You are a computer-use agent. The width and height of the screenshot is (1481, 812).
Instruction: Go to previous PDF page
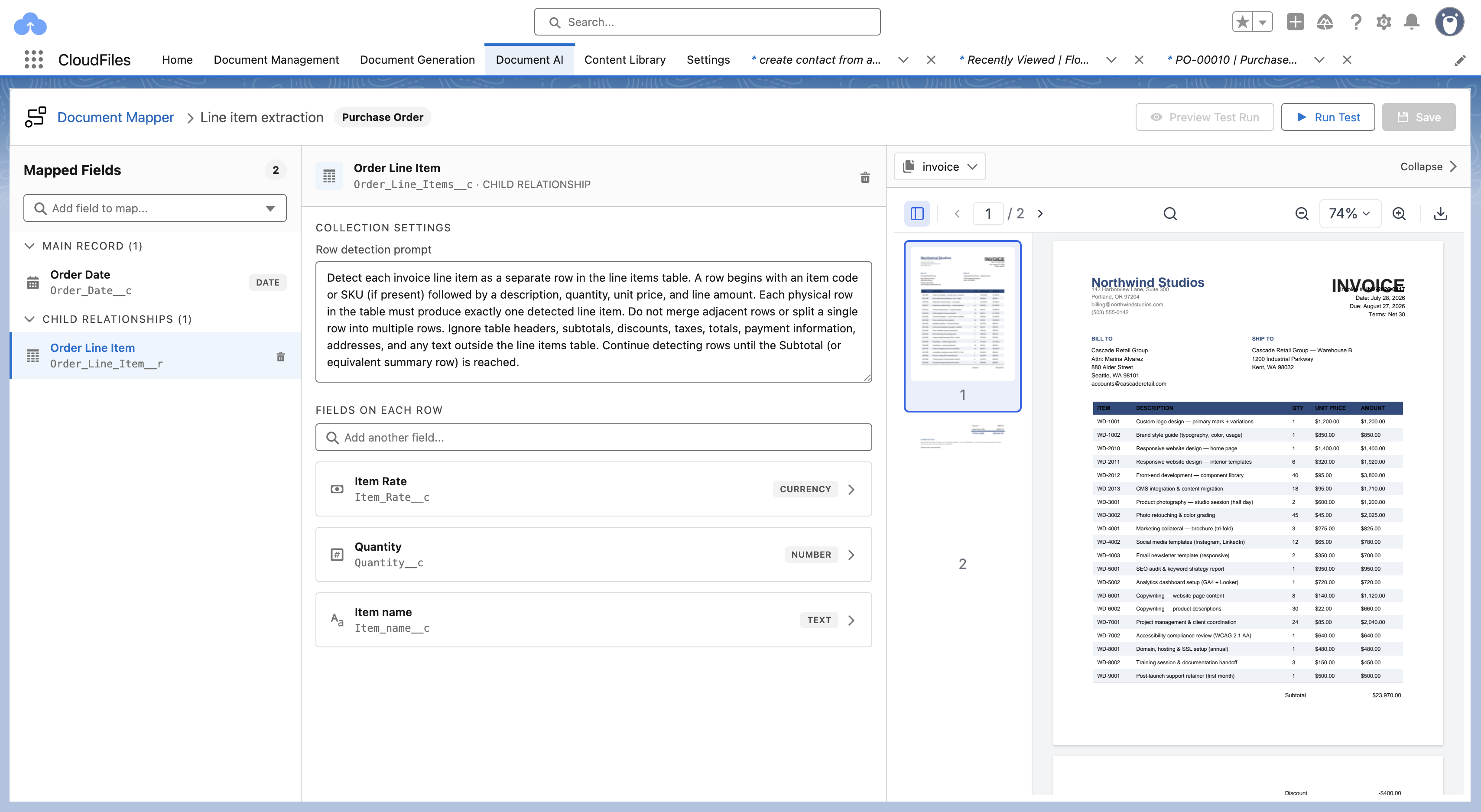[x=957, y=213]
